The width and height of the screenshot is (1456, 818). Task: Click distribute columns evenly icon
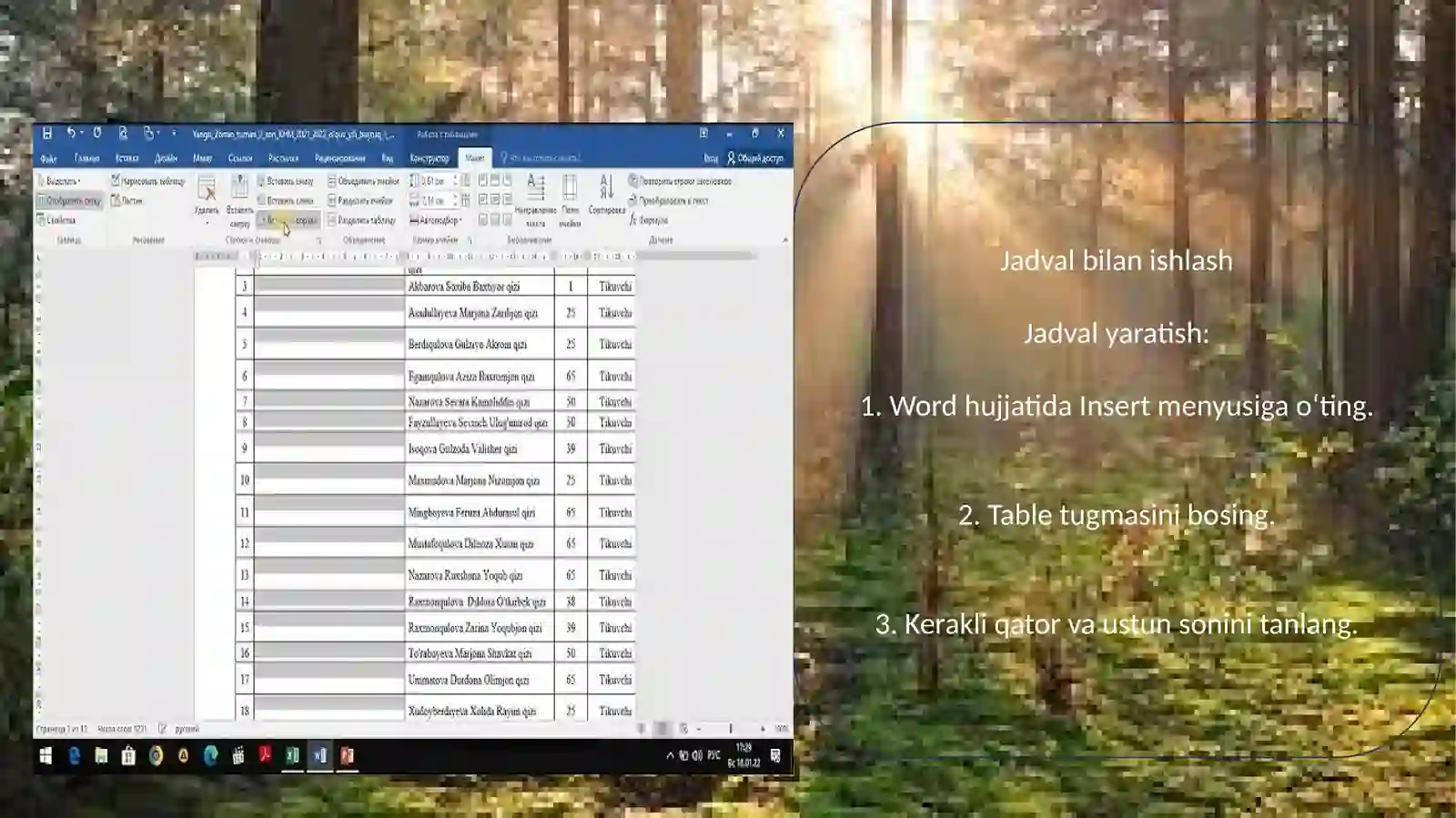click(465, 200)
